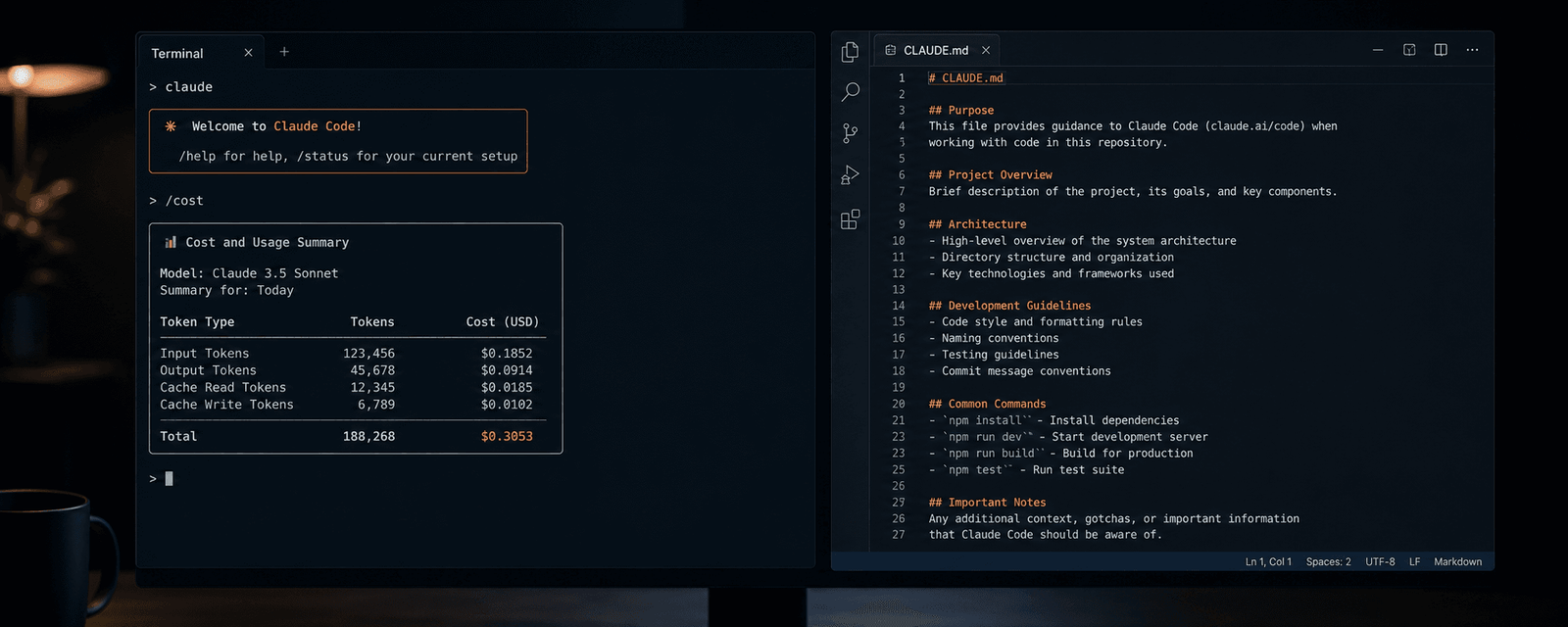
Task: Click the '## Project Overview' heading
Action: click(x=991, y=174)
